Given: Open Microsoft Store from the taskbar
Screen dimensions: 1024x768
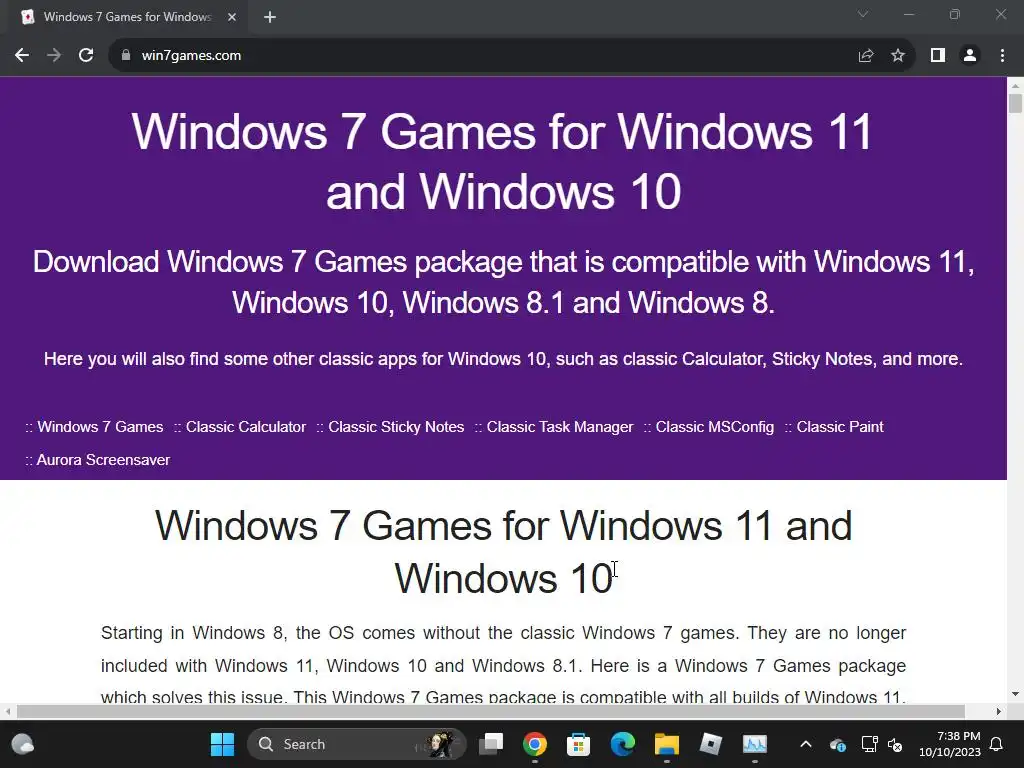Looking at the screenshot, I should 579,744.
